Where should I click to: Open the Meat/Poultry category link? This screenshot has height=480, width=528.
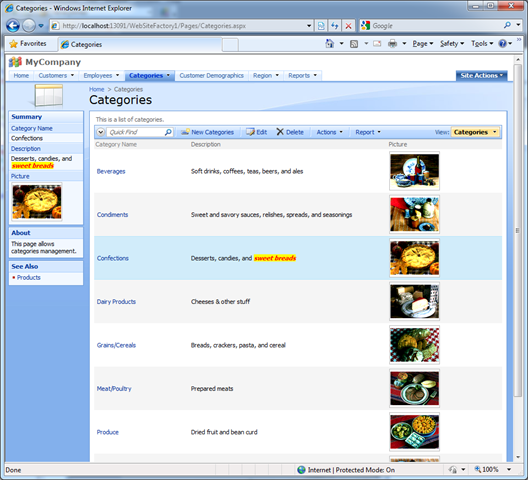[x=114, y=389]
